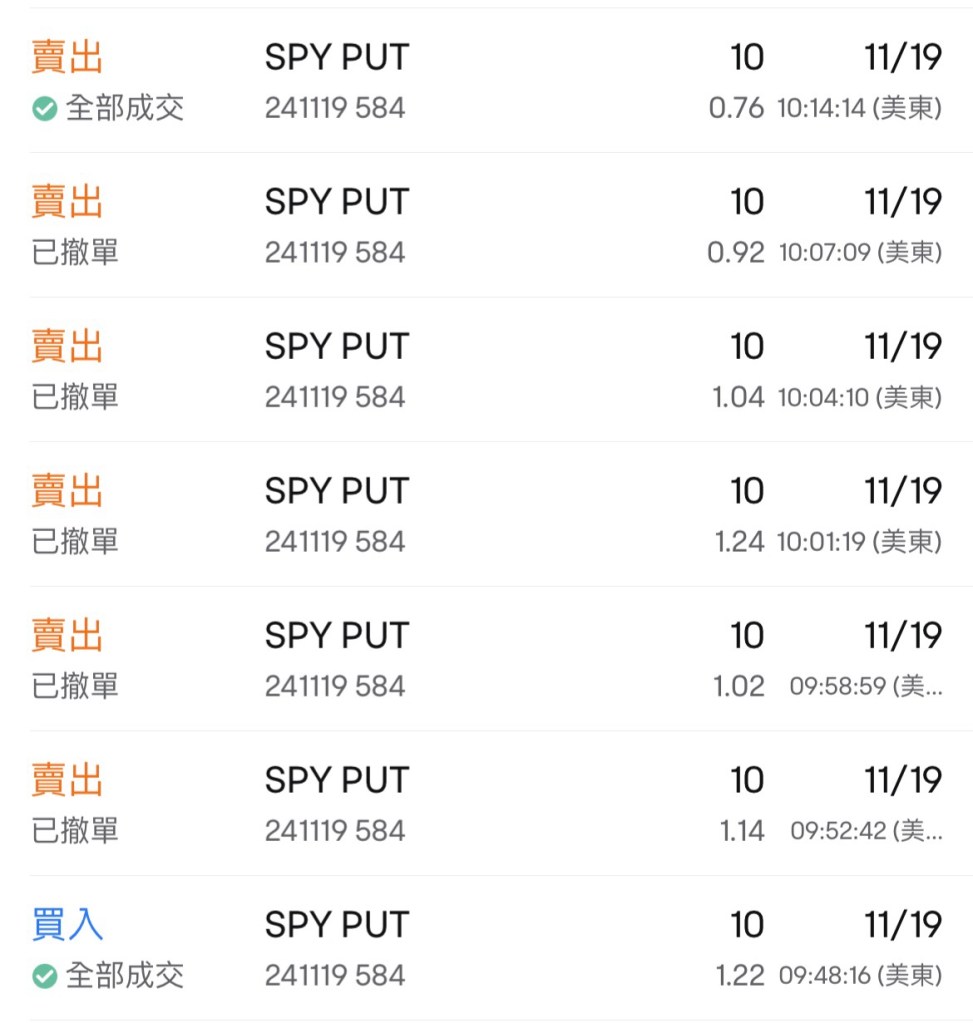973x1023 pixels.
Task: Expand the truncated 09:52:42 timestamp
Action: tap(865, 831)
